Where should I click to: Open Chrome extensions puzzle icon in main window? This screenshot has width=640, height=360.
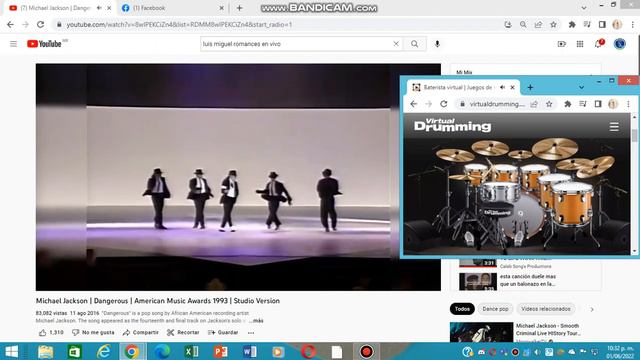click(572, 24)
